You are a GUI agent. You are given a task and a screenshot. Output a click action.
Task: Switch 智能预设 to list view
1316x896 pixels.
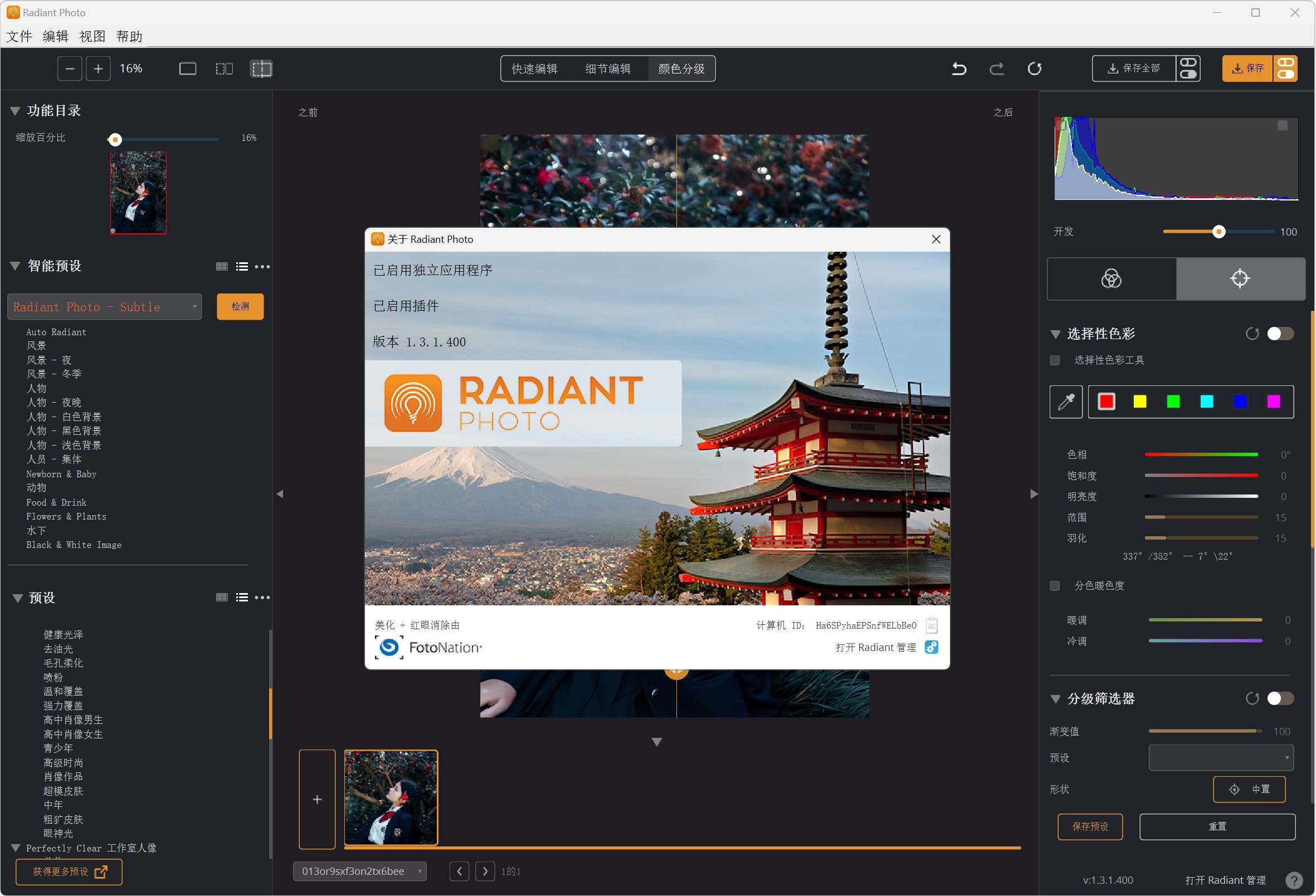click(x=242, y=267)
